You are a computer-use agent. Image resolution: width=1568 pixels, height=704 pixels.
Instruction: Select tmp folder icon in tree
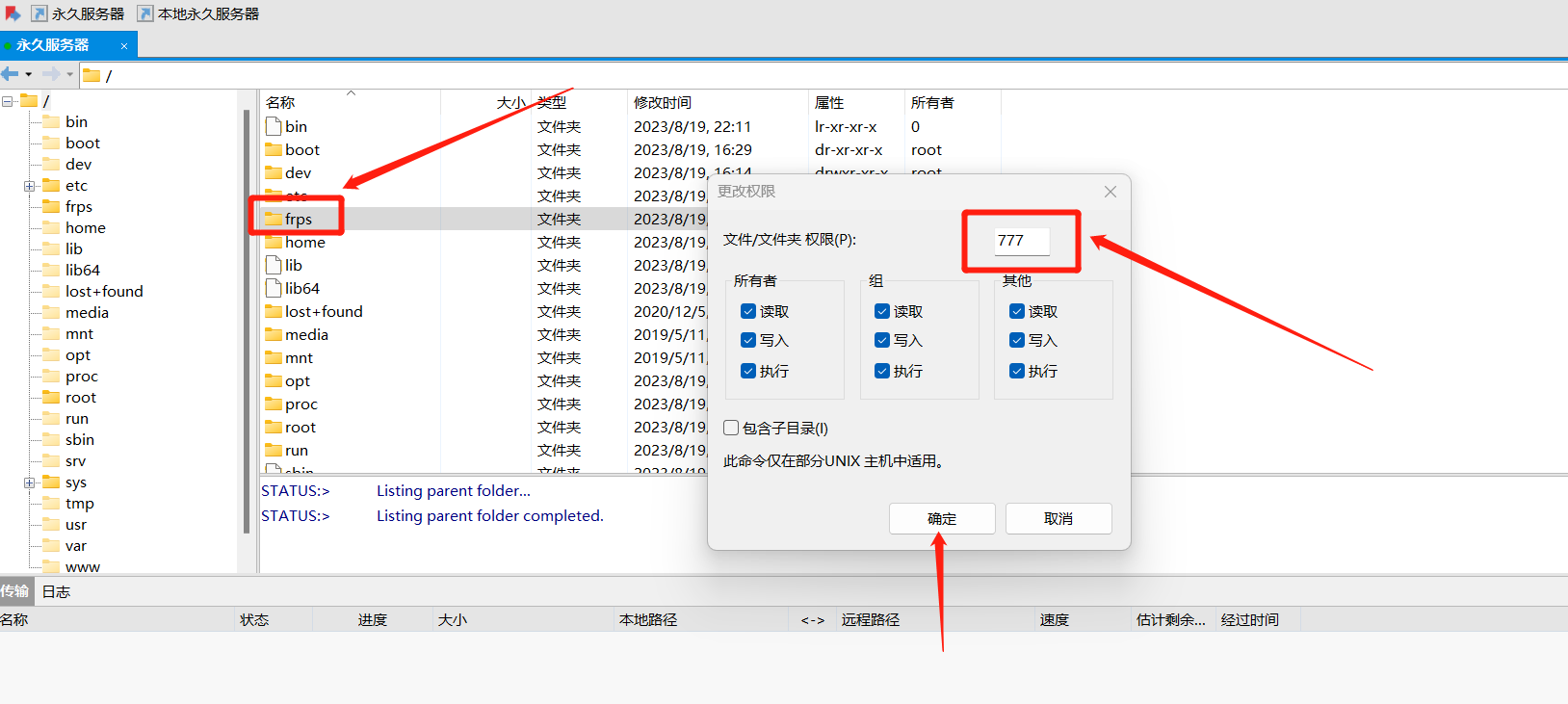tap(51, 503)
